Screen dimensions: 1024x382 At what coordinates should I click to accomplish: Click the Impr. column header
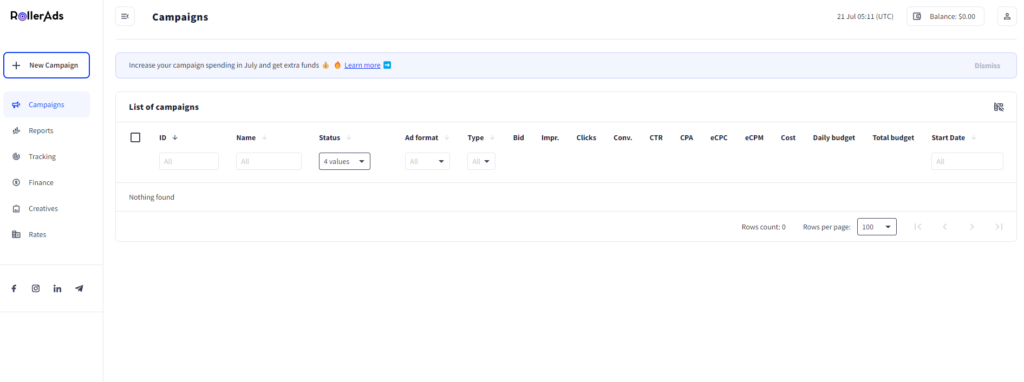550,138
